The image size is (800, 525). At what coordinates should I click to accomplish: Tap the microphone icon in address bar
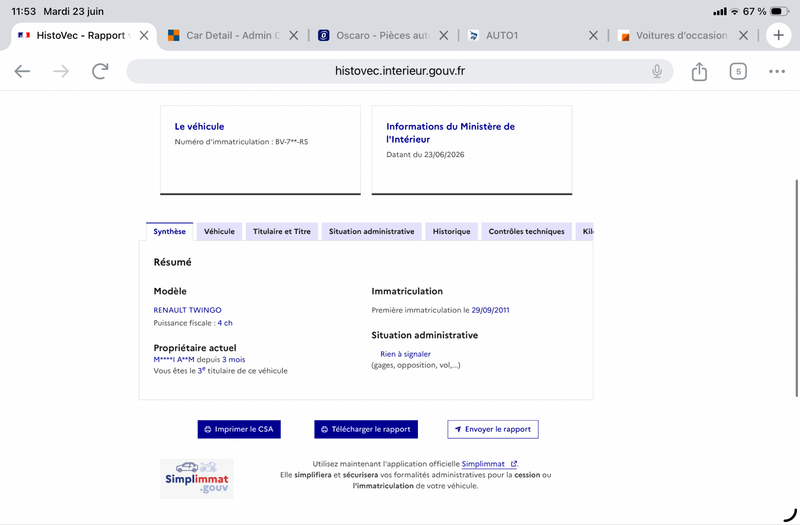pos(657,71)
